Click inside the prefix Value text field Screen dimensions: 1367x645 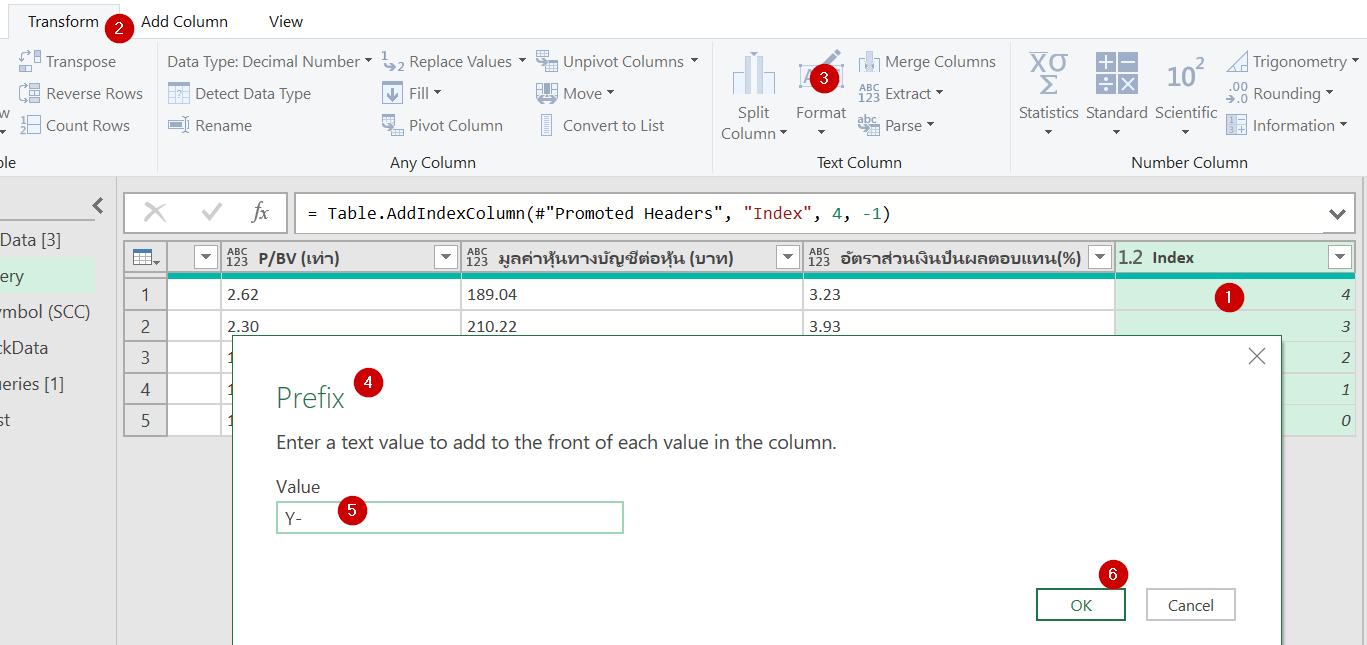(x=449, y=517)
